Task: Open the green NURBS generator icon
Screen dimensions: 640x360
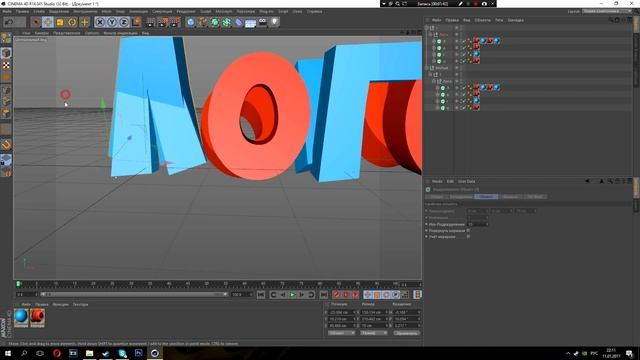Action: tap(215, 22)
